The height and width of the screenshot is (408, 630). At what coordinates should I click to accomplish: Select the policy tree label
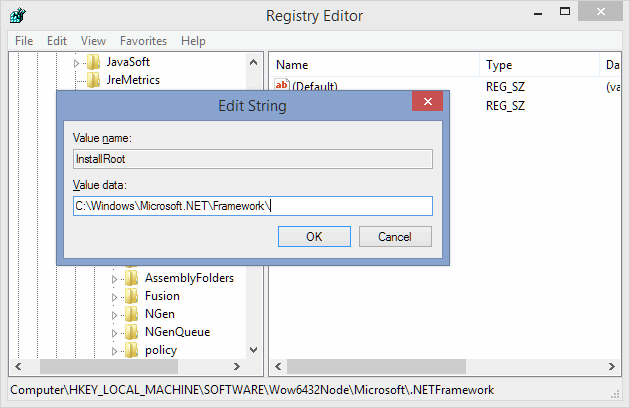pyautogui.click(x=161, y=350)
